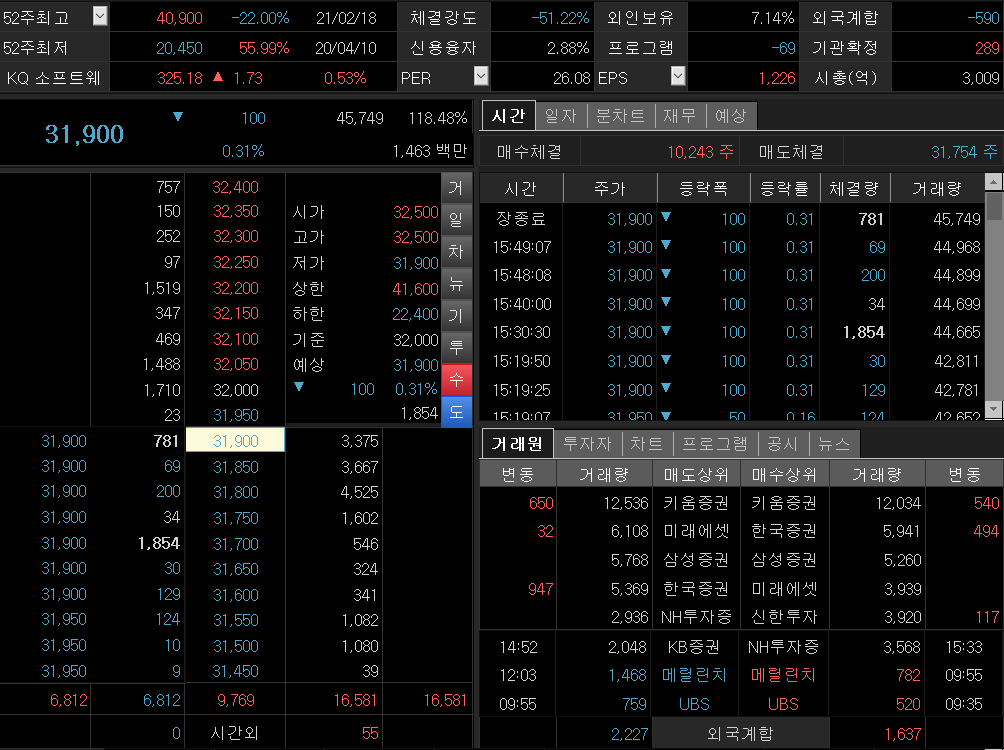The image size is (1004, 750).
Task: Switch to the 차트 tab
Action: (646, 443)
